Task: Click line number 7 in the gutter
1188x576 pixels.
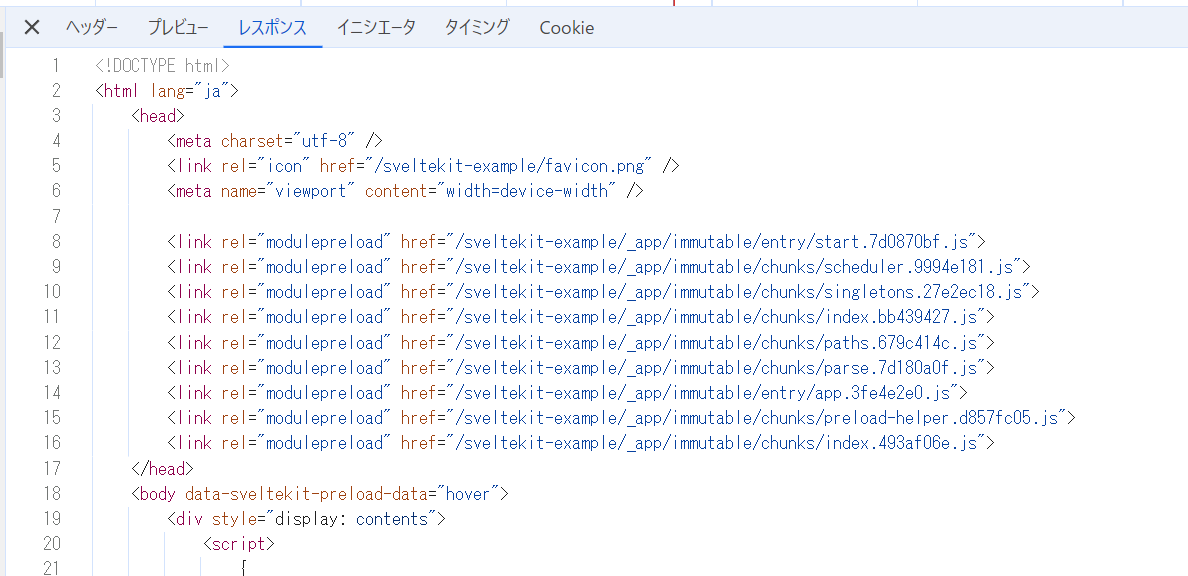Action: (55, 217)
